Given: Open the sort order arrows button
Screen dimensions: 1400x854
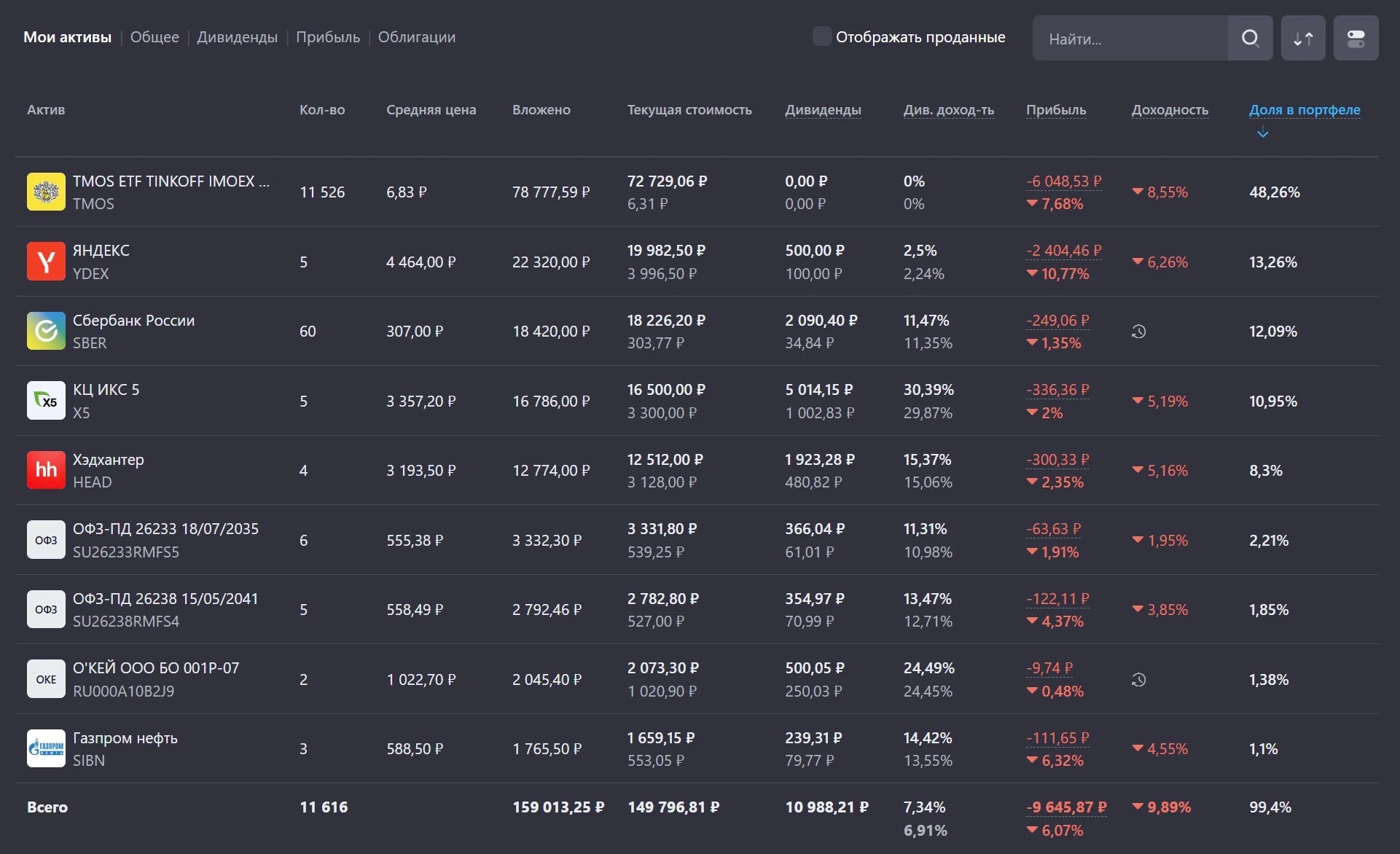Looking at the screenshot, I should pyautogui.click(x=1303, y=38).
